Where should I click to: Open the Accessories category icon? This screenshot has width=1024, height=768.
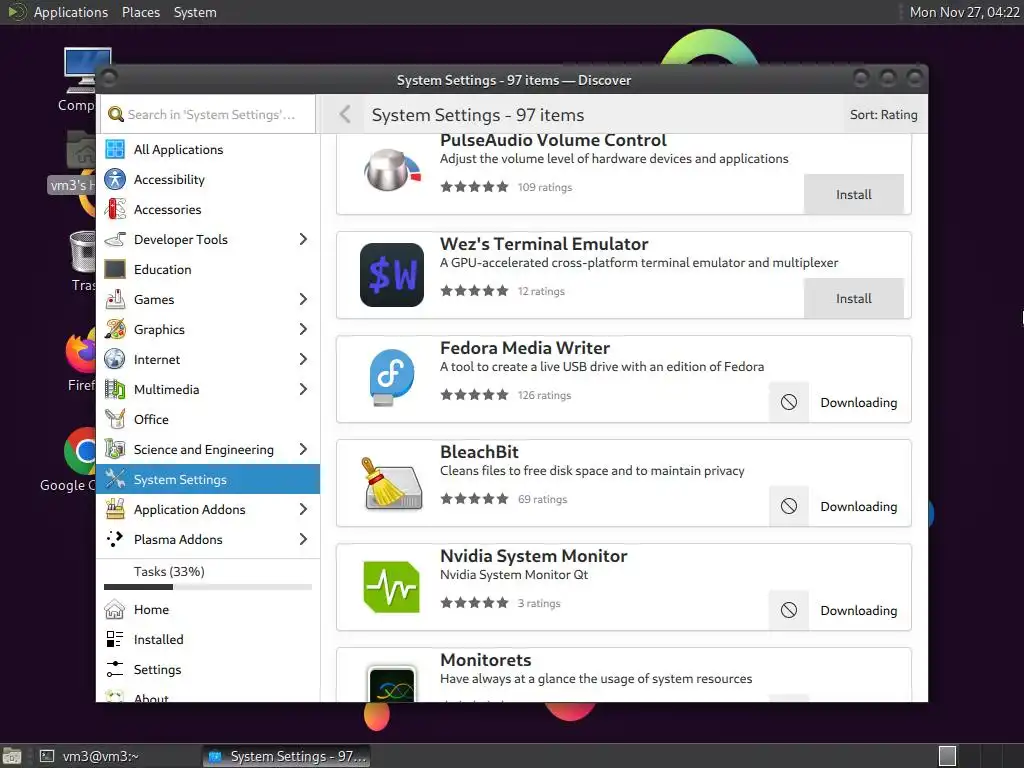tap(115, 210)
